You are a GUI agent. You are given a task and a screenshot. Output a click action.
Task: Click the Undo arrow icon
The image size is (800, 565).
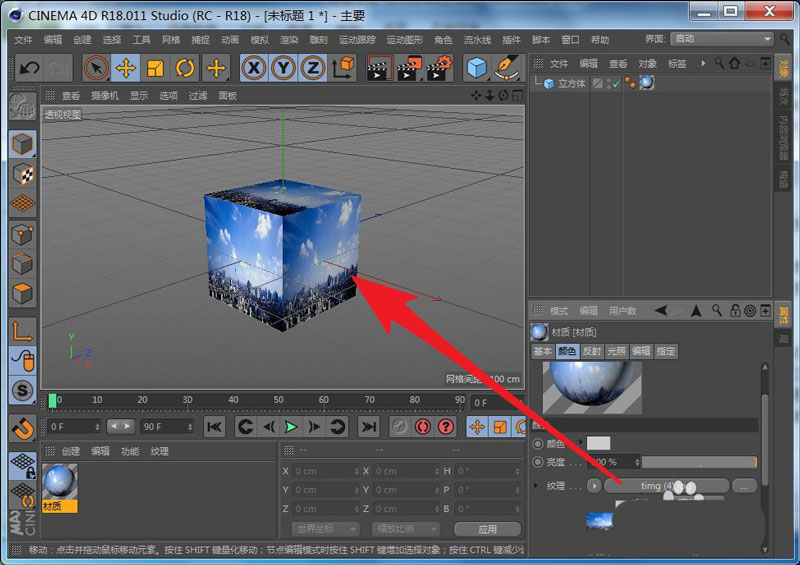tap(30, 68)
